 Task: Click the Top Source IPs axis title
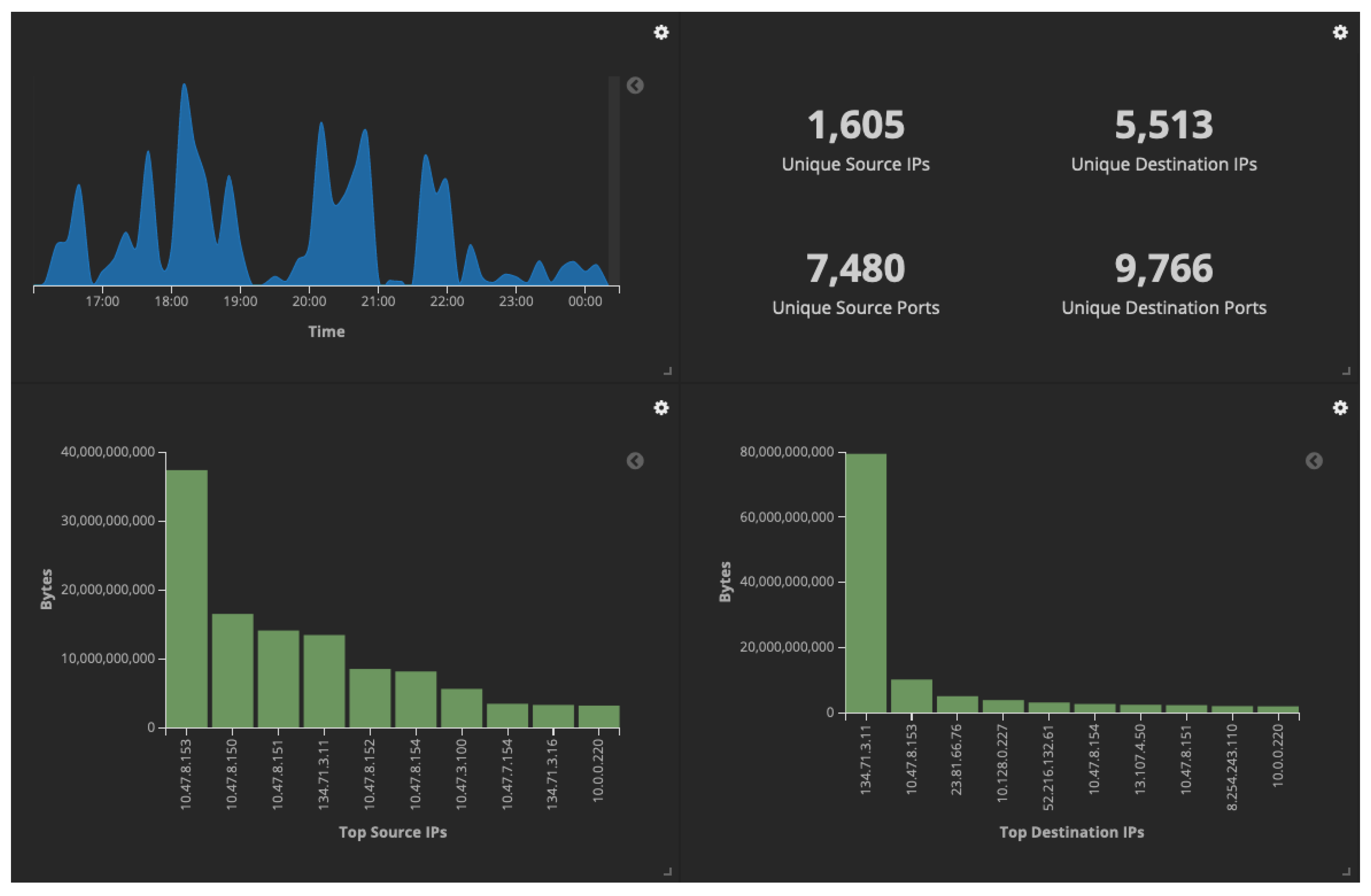pos(393,832)
